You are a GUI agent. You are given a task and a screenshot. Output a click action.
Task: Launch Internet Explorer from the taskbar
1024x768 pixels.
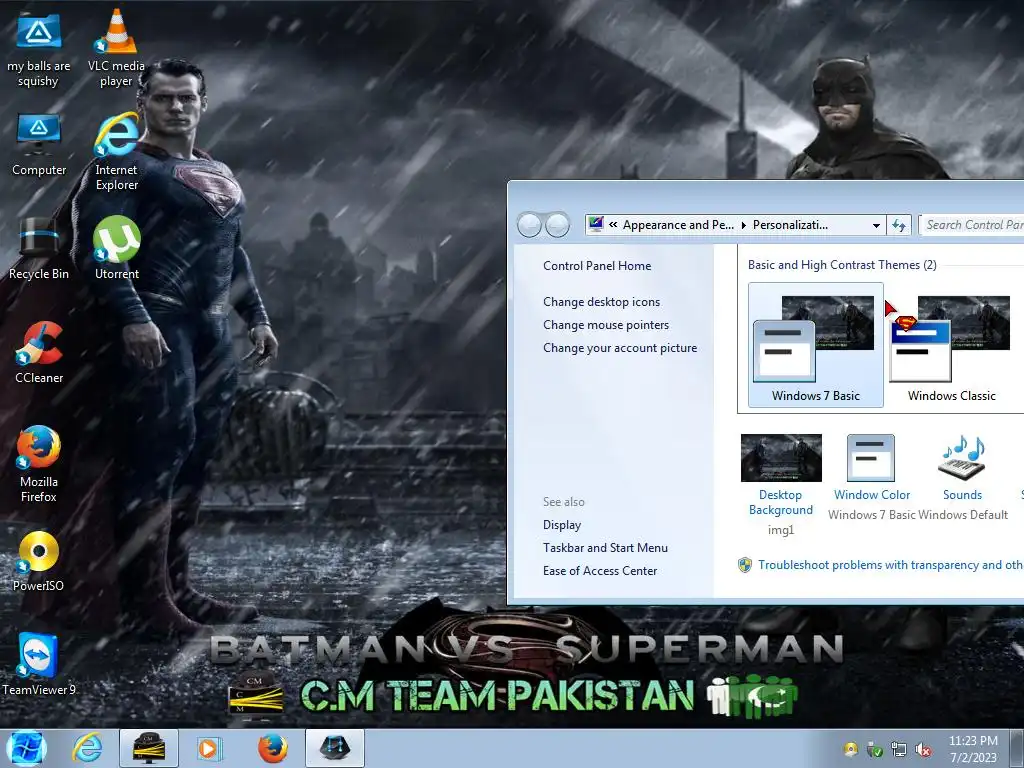point(87,748)
